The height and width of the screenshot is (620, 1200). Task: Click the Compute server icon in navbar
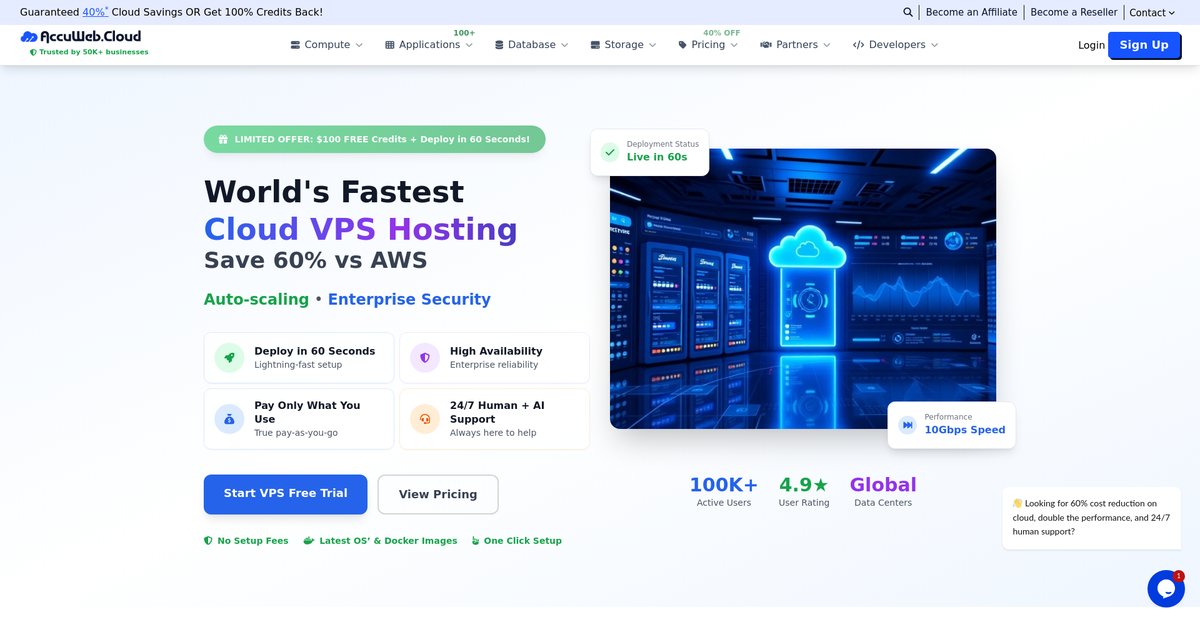point(295,45)
